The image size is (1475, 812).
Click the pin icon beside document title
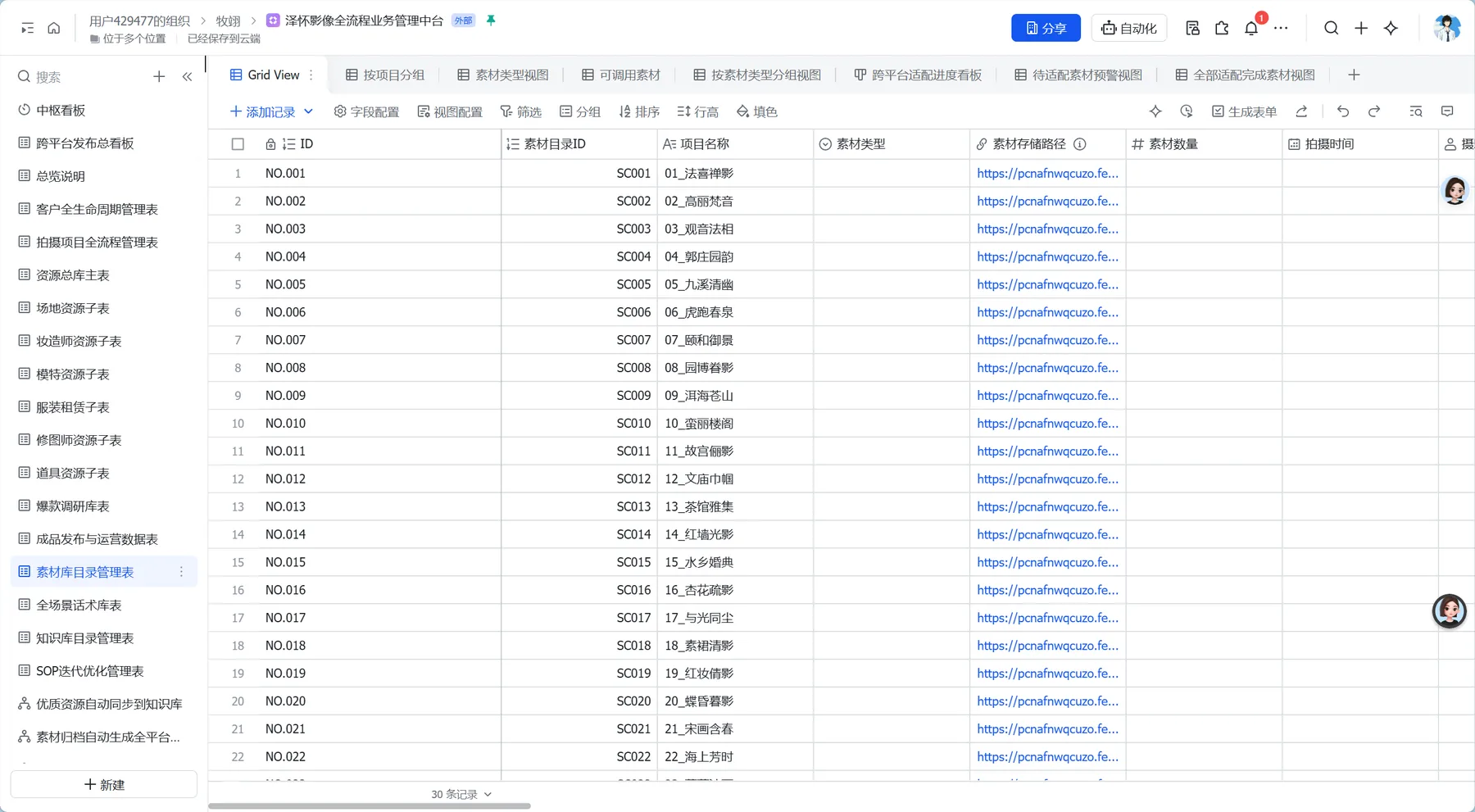pyautogui.click(x=491, y=20)
